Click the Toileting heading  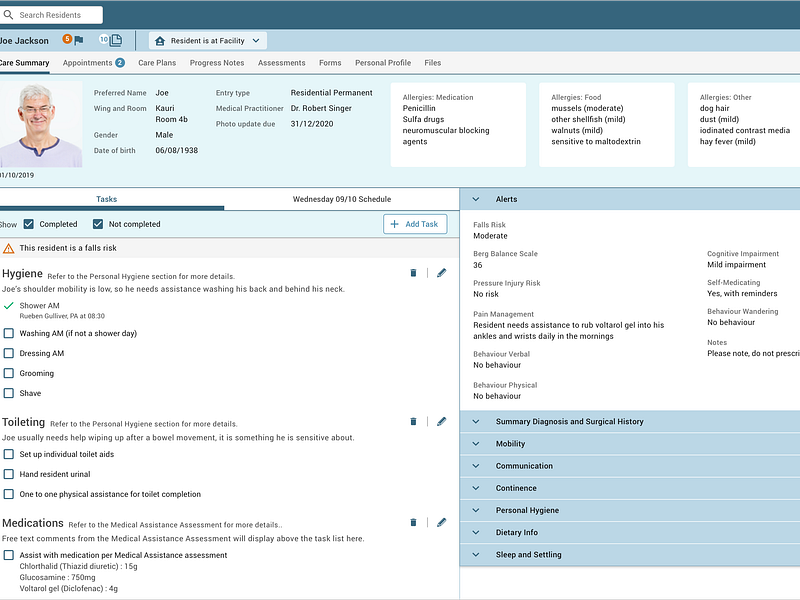click(23, 422)
